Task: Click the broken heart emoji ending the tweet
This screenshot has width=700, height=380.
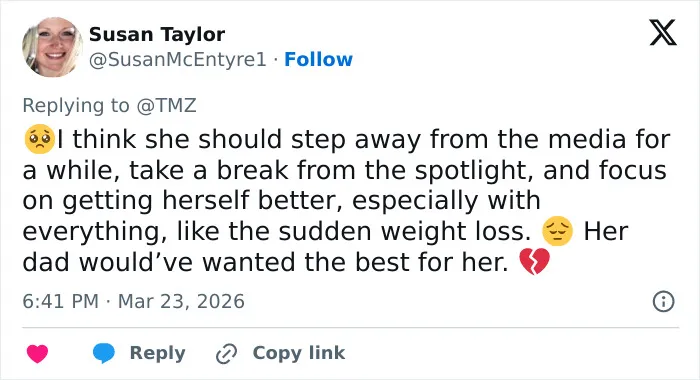Action: coord(534,262)
